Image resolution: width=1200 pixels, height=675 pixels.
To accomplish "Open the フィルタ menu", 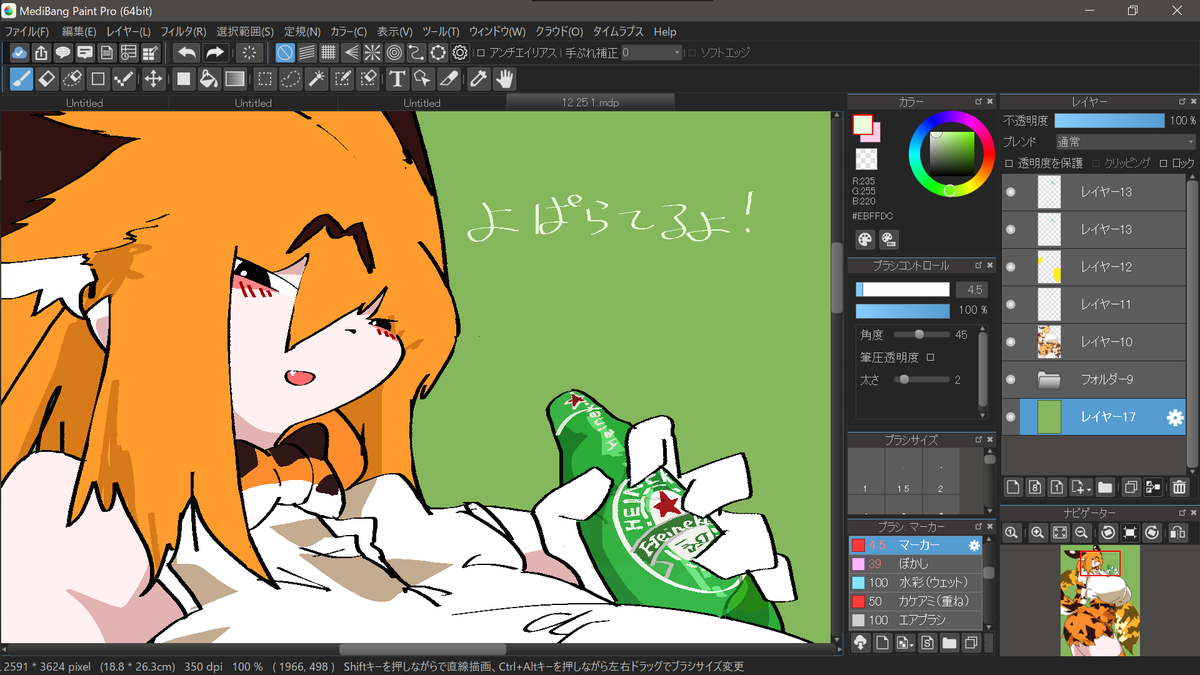I will point(183,31).
